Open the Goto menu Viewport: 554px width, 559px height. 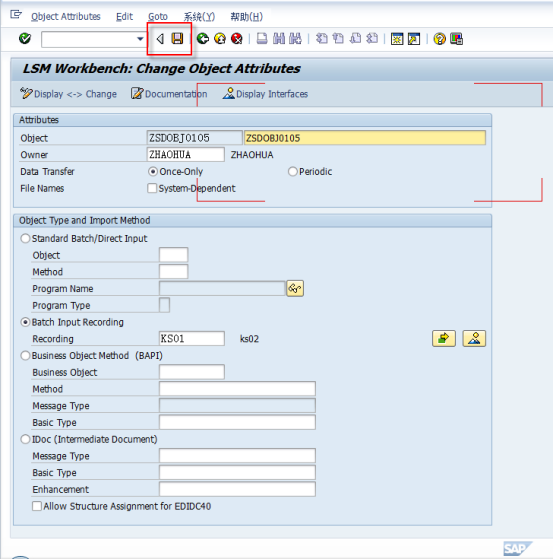tap(158, 16)
